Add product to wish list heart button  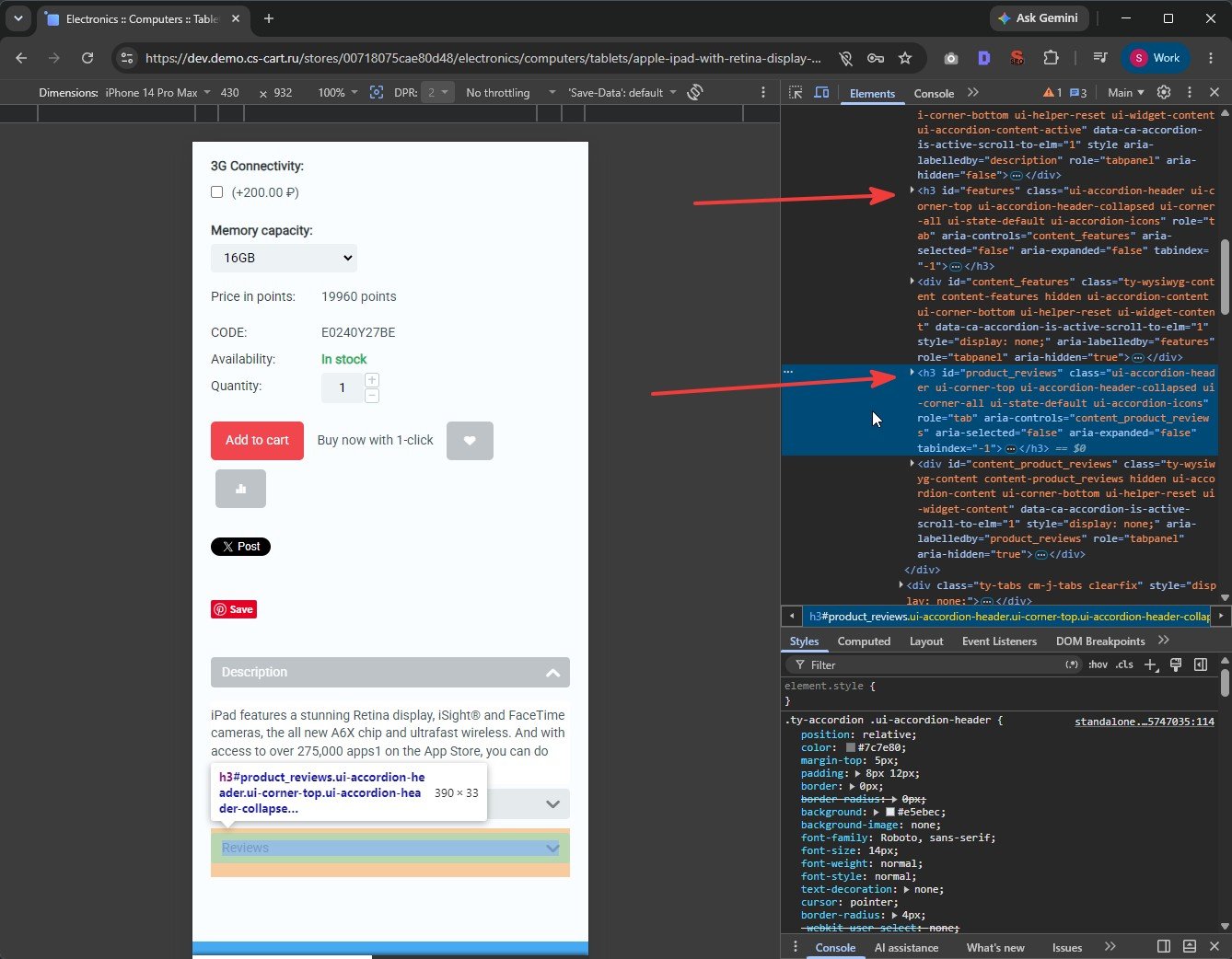pos(470,441)
